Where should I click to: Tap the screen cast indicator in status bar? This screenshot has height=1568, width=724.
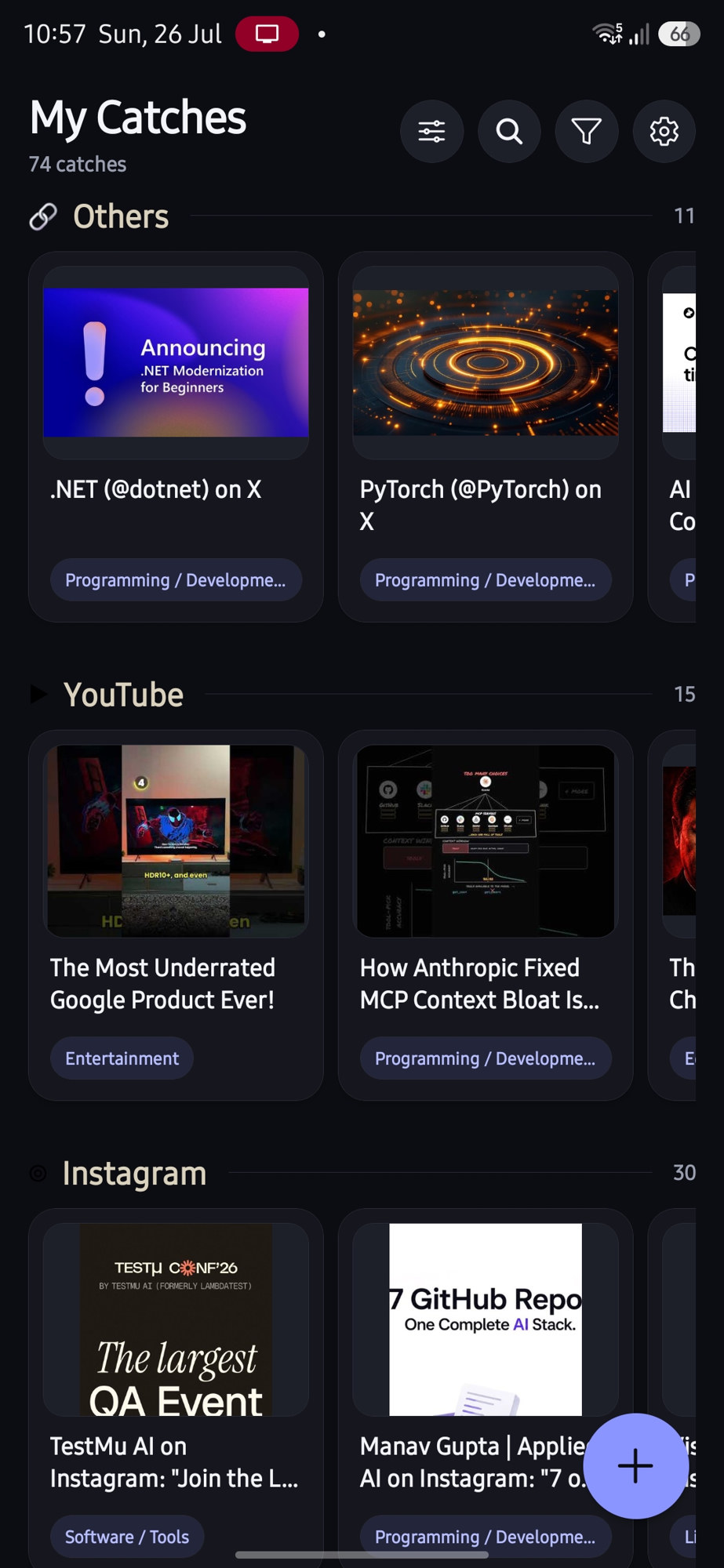coord(267,34)
